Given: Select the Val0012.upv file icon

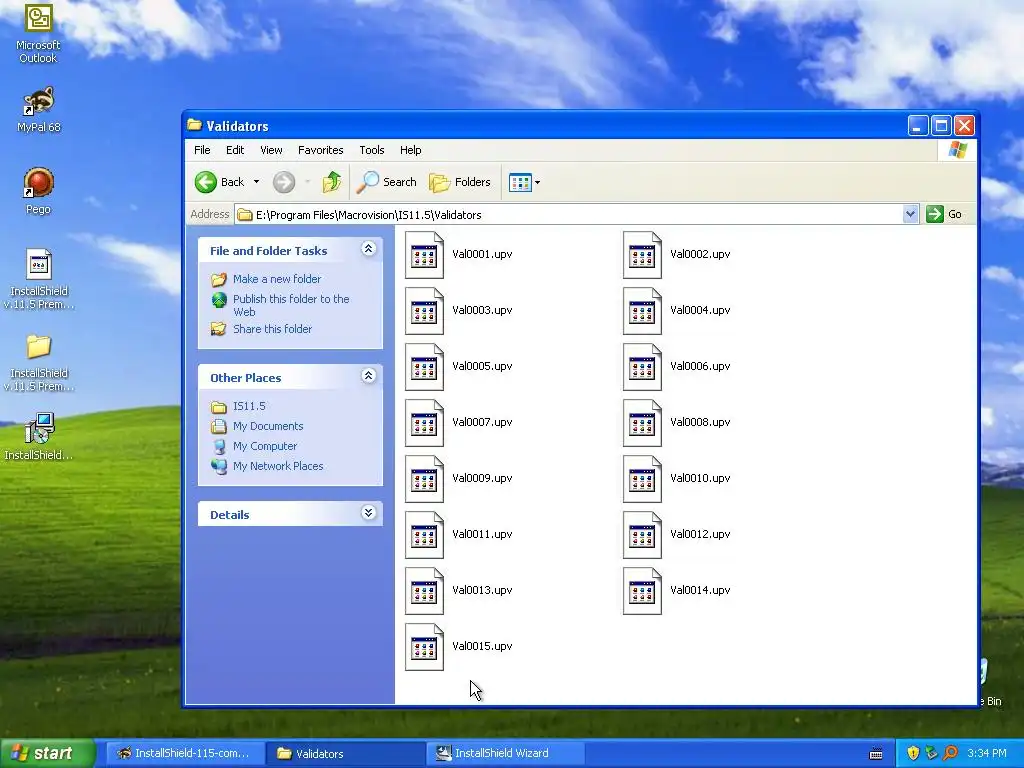Looking at the screenshot, I should tap(642, 535).
